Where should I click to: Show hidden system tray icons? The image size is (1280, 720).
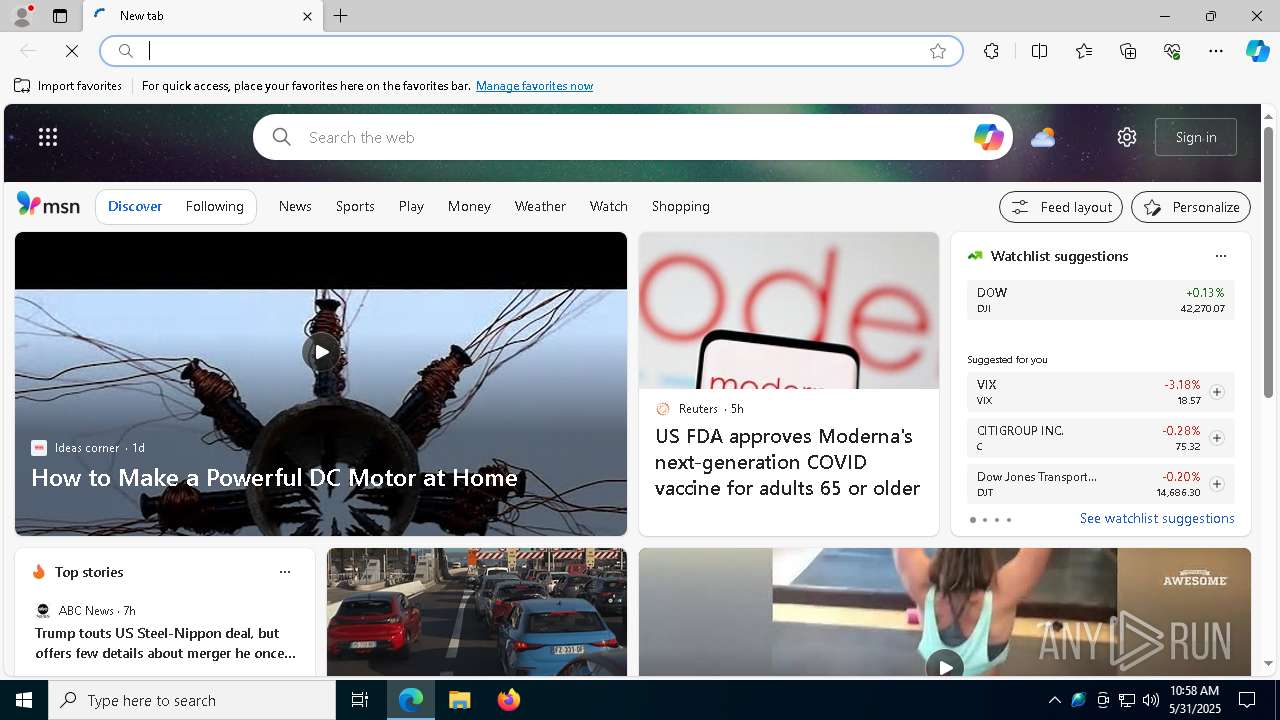tap(1054, 700)
